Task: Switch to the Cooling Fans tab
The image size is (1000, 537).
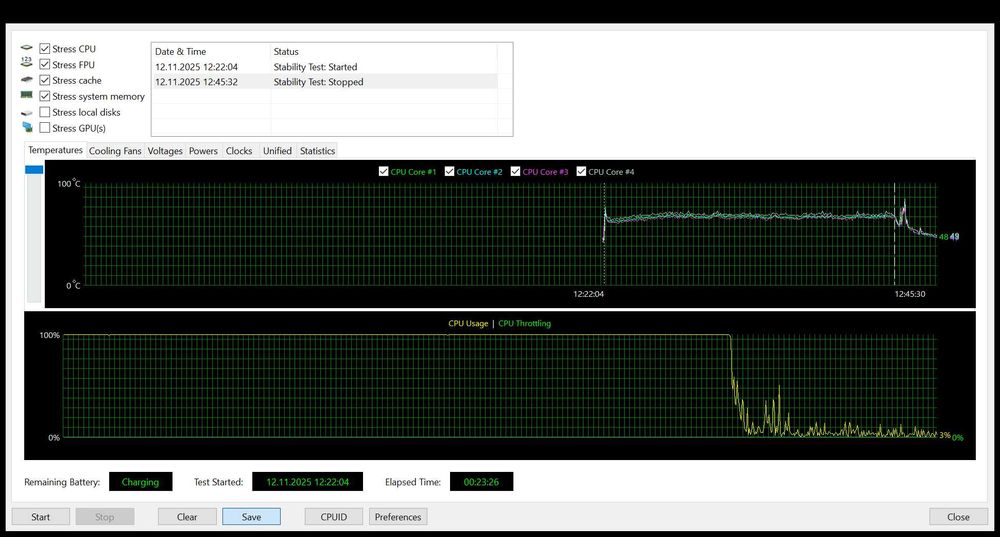Action: click(x=115, y=151)
